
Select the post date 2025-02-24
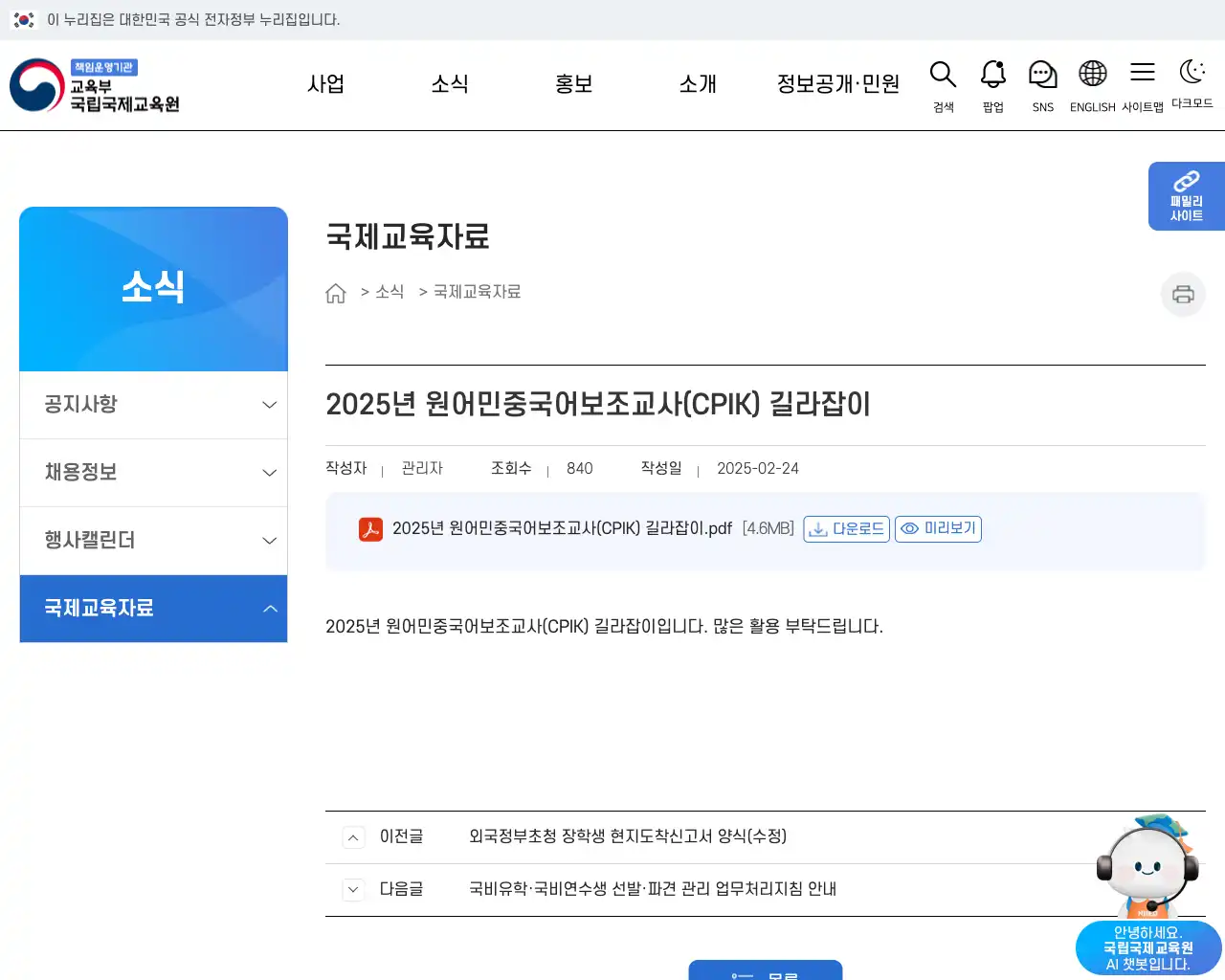(758, 469)
